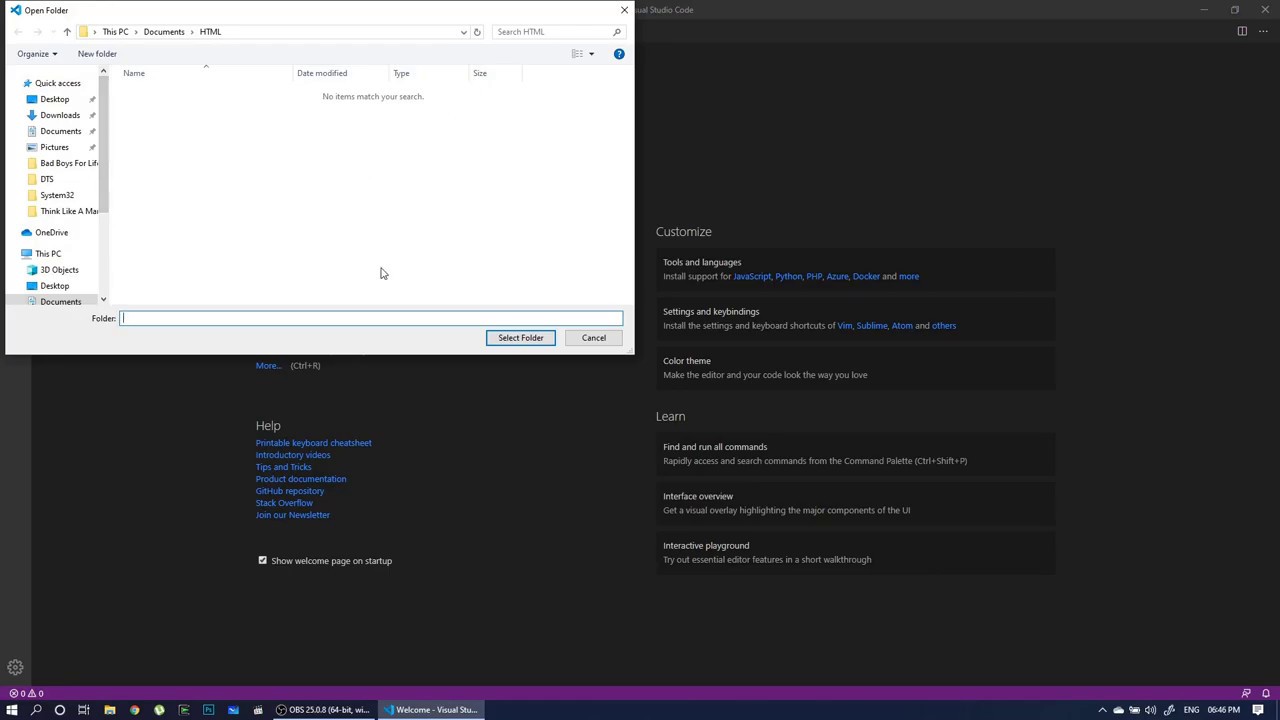Select Pictures in Quick access
The image size is (1280, 720).
54,147
